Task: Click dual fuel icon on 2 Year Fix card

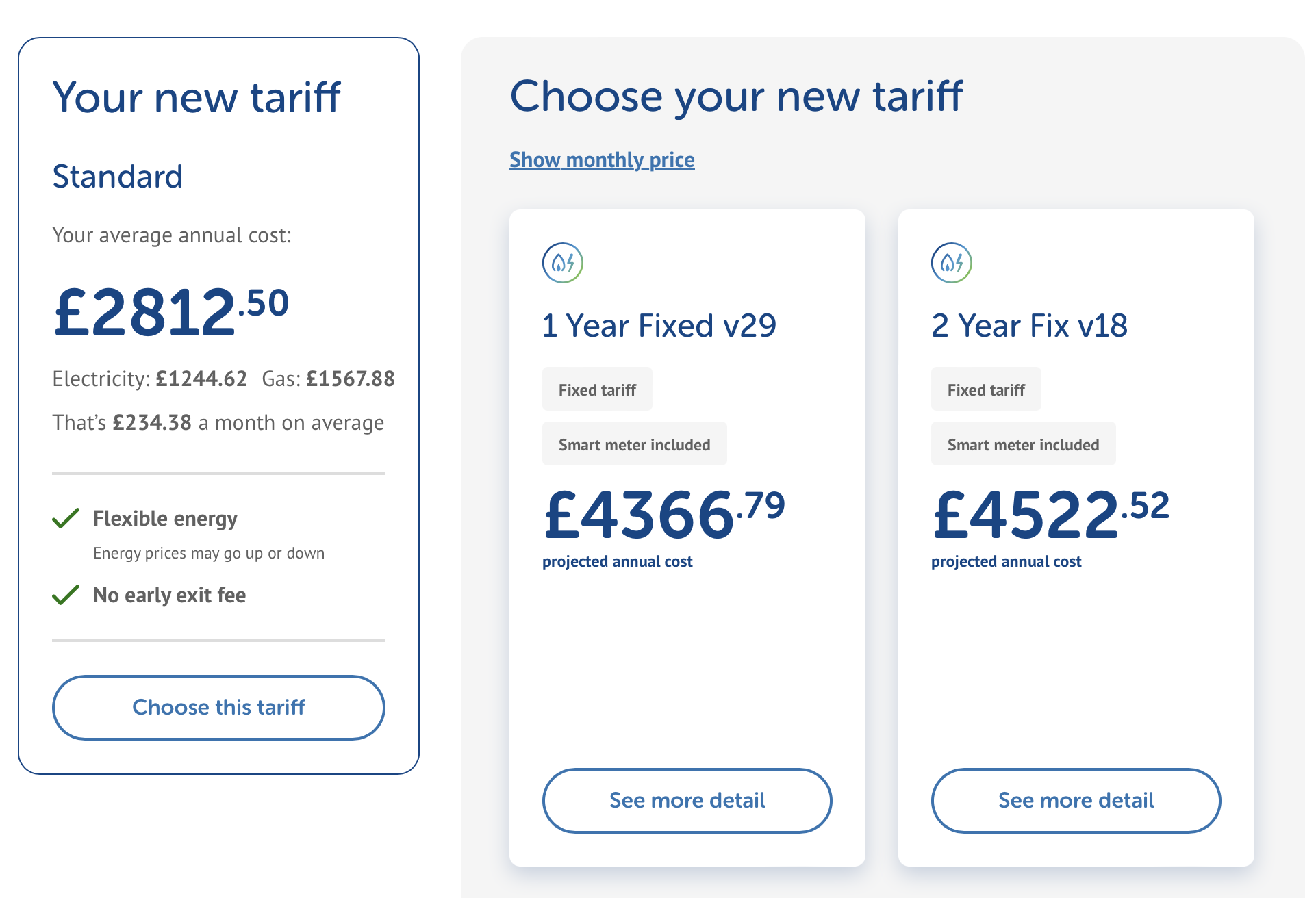Action: [952, 263]
